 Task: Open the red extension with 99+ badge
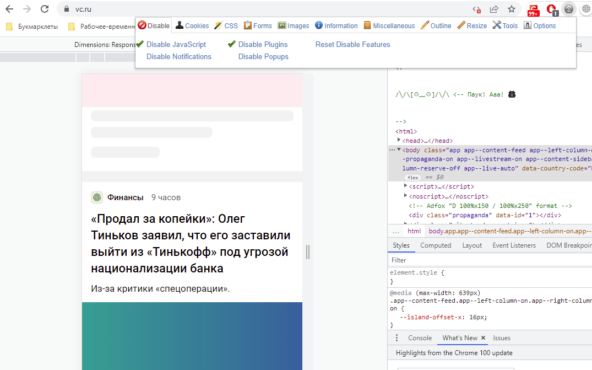533,10
